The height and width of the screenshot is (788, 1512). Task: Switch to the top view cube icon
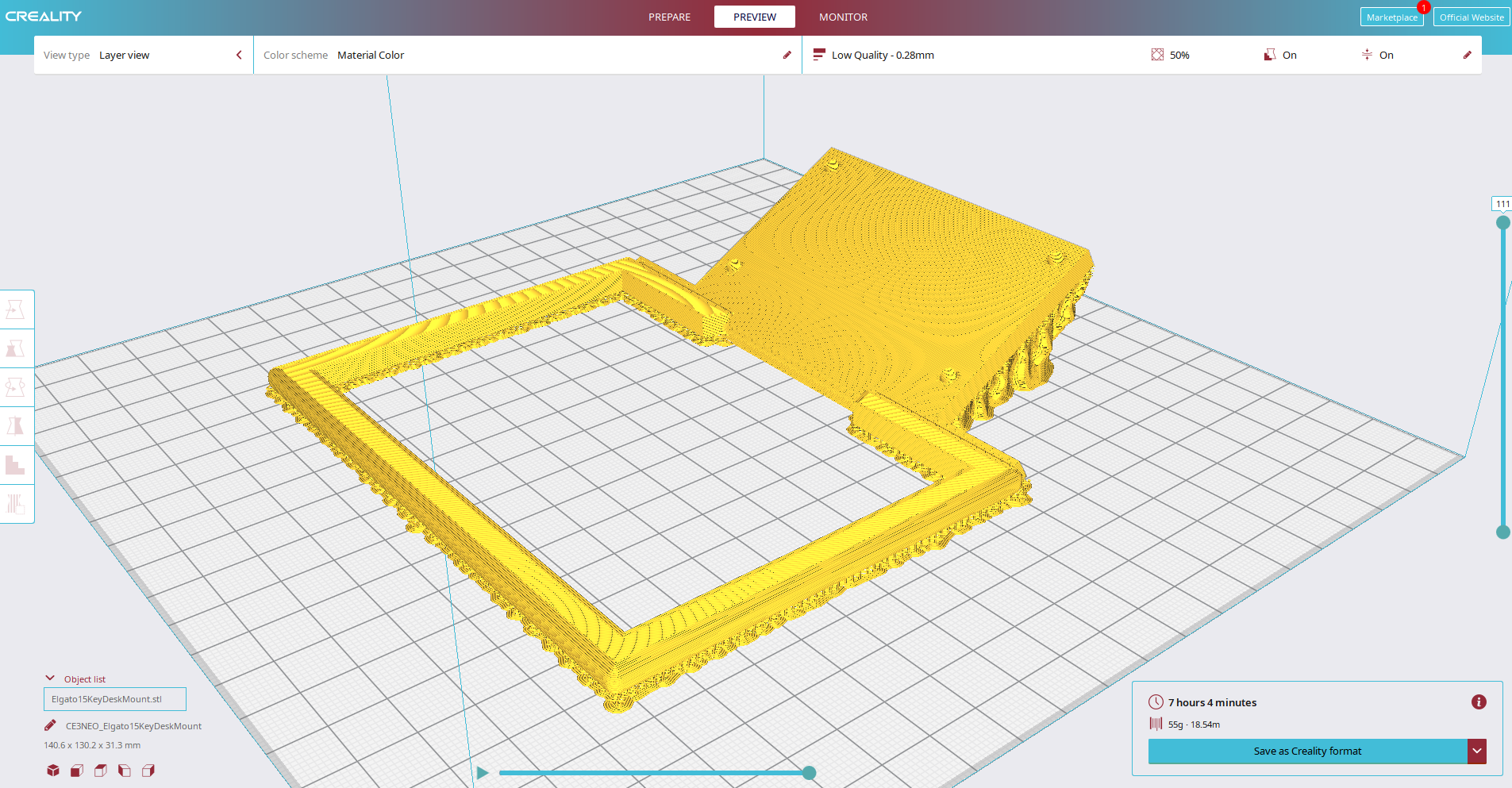(101, 771)
